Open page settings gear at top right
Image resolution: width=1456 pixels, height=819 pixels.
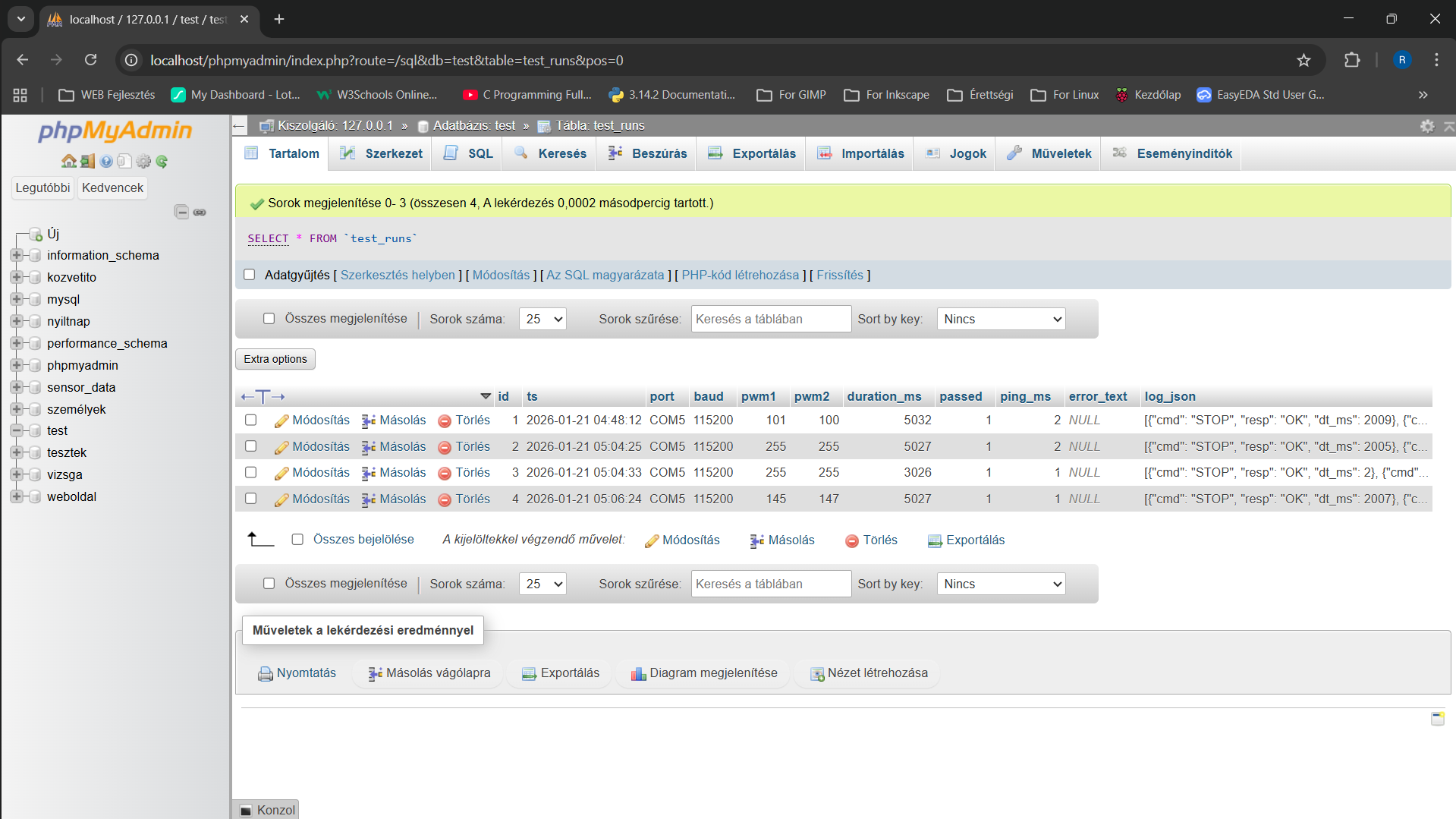pos(1427,126)
